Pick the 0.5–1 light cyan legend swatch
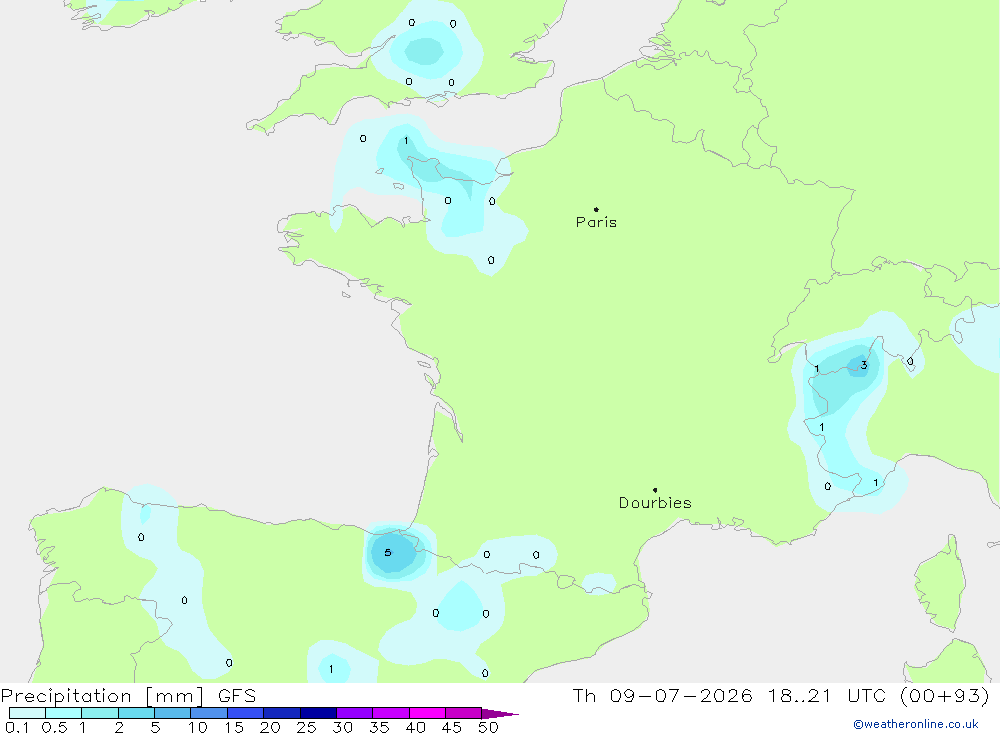This screenshot has height=733, width=1000. [63, 713]
